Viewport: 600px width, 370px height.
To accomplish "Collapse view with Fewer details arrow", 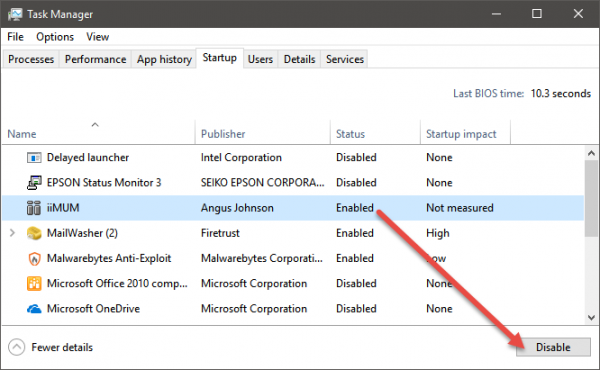I will [16, 347].
